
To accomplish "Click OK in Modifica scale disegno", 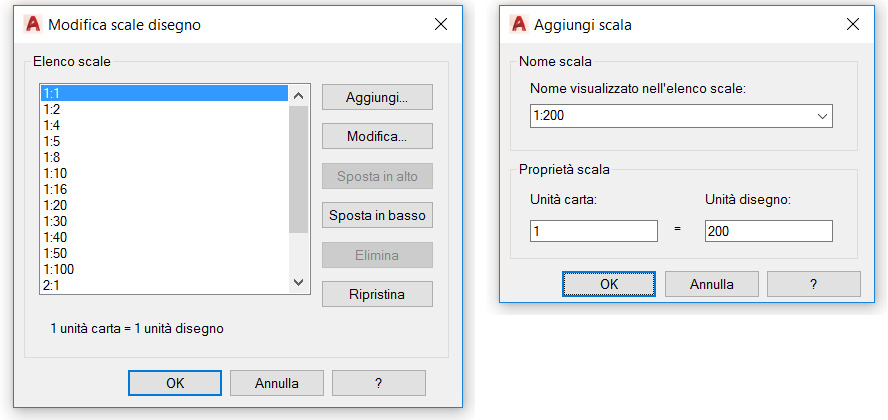I will [x=175, y=383].
